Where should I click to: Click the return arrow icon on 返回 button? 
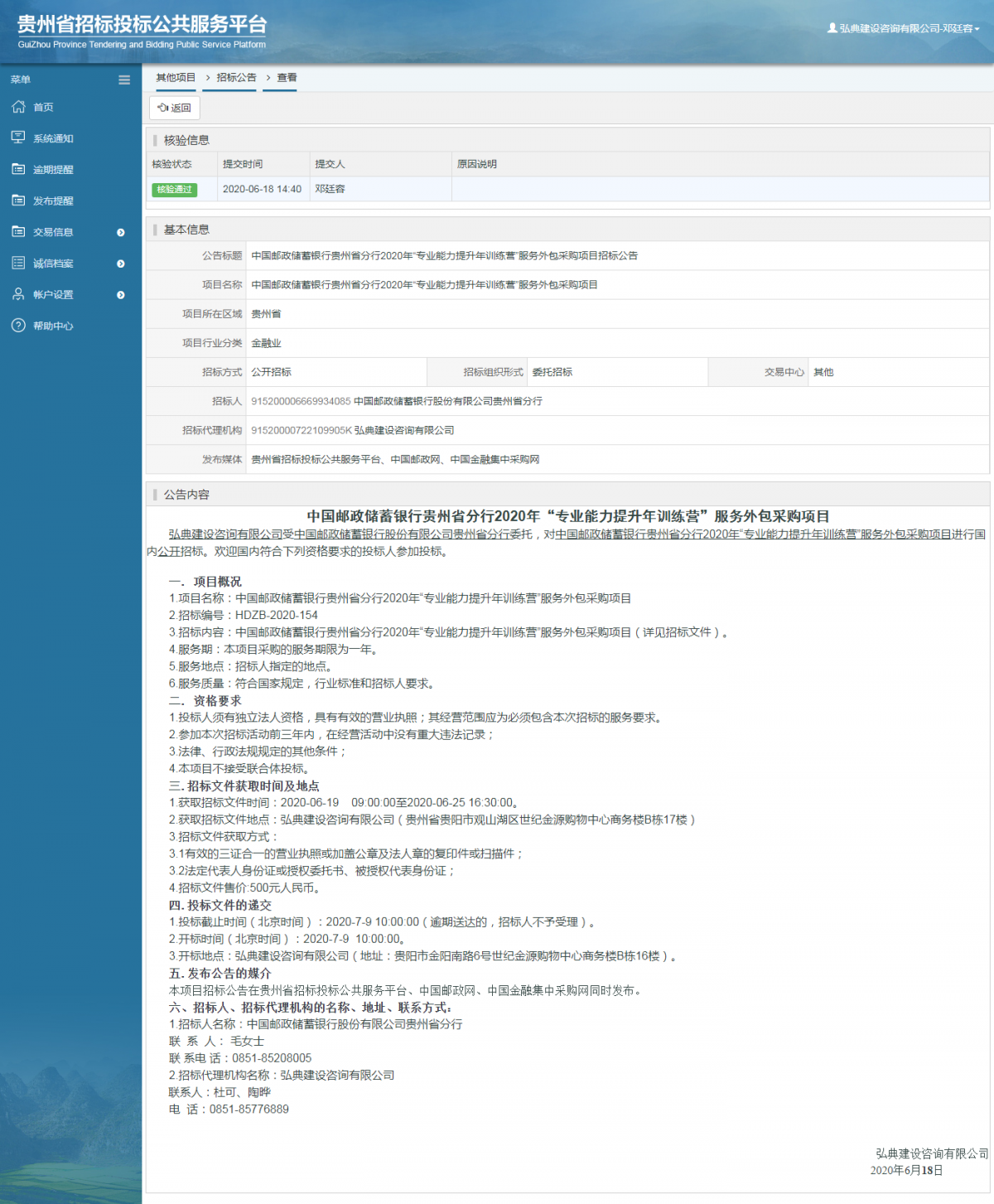(163, 106)
